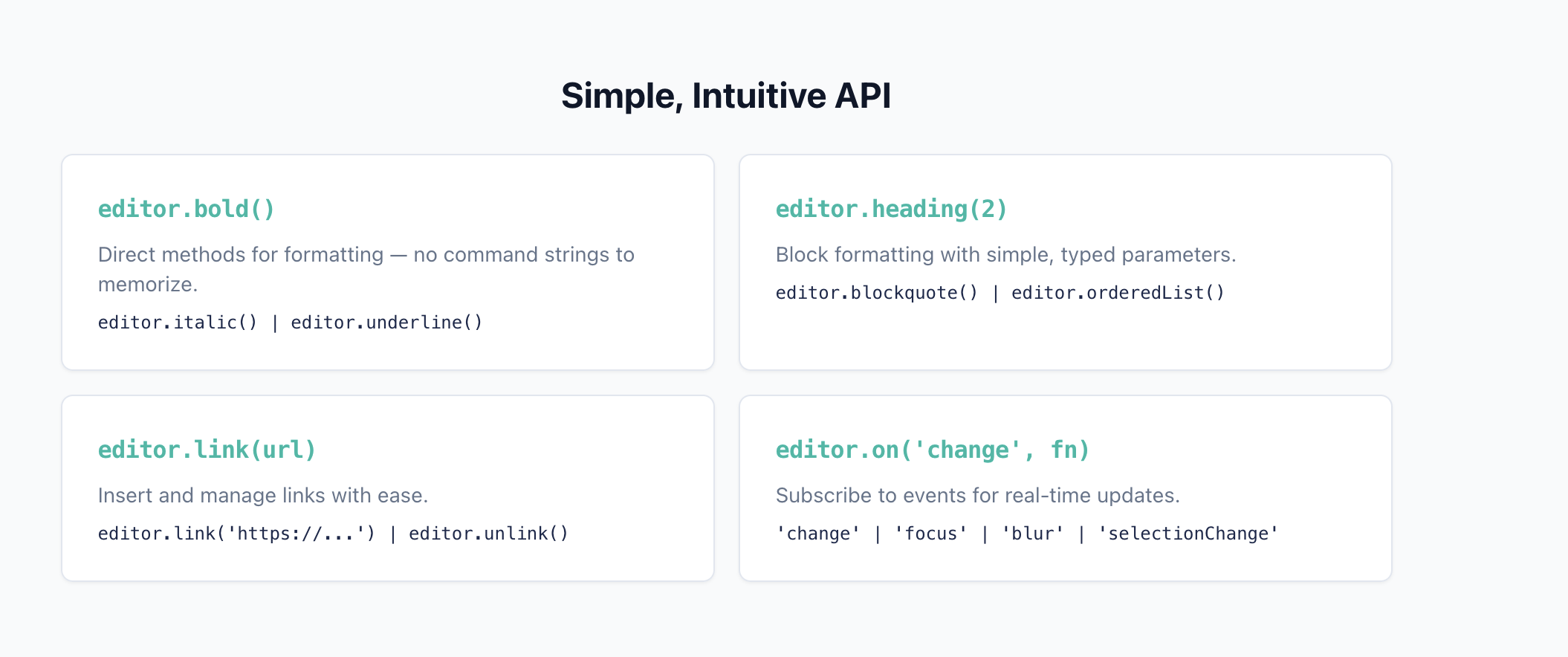Image resolution: width=1568 pixels, height=657 pixels.
Task: Select the editor.heading(2) card title
Action: 892,209
